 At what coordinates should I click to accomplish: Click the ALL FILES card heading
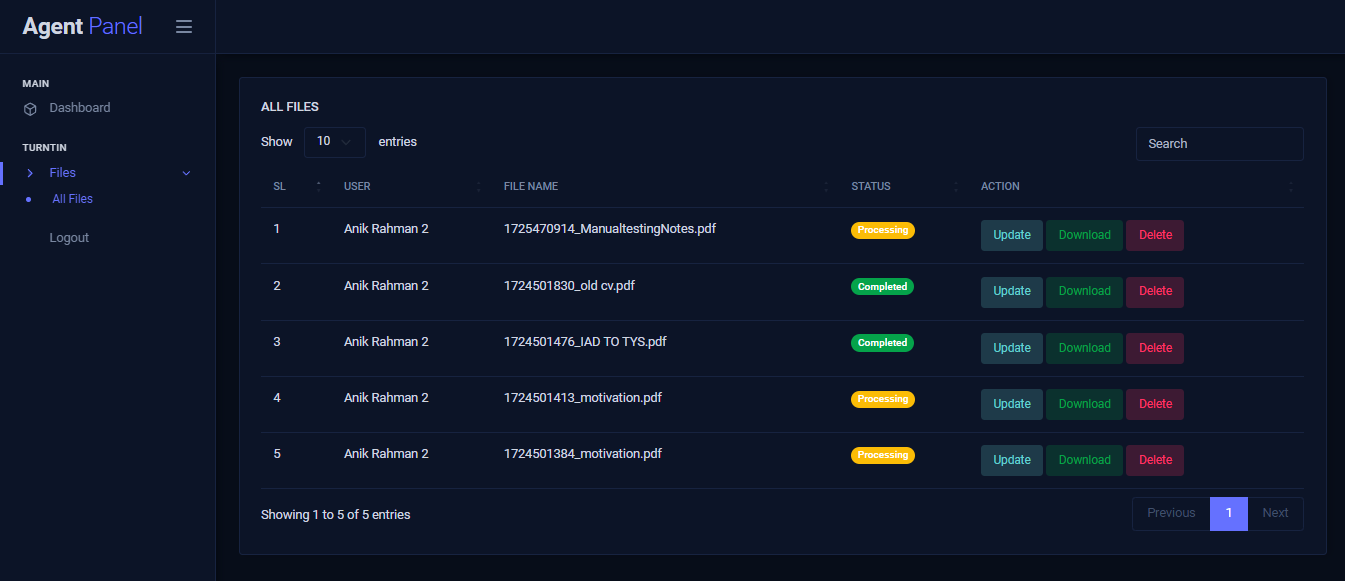pyautogui.click(x=290, y=106)
